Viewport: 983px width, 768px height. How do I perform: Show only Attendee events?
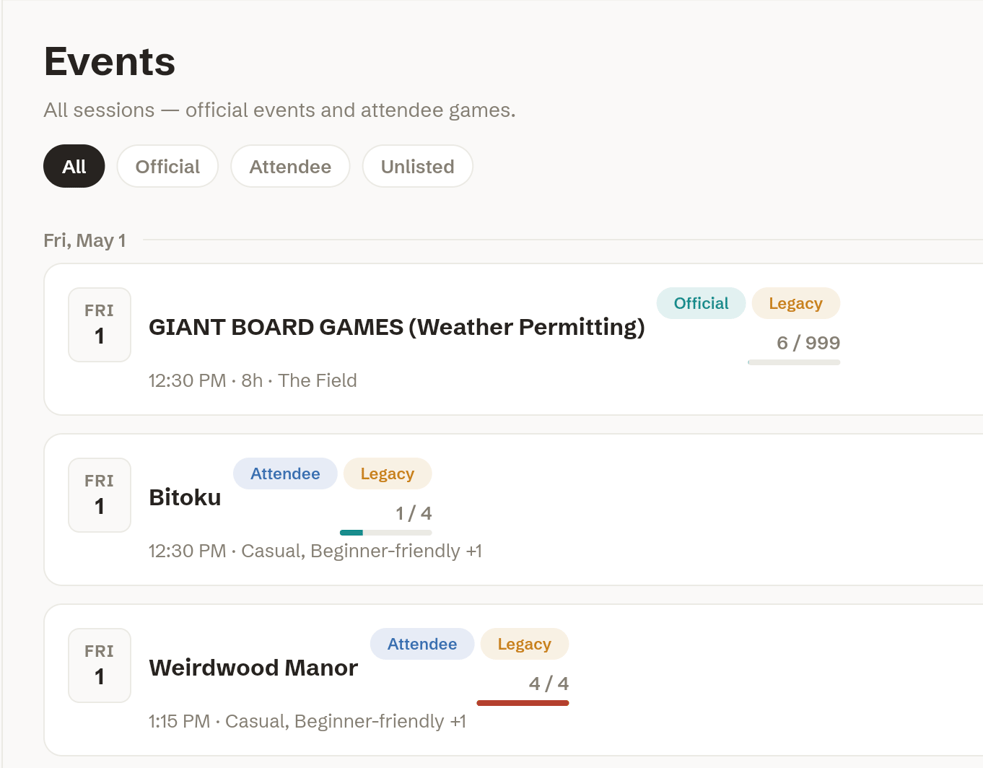pyautogui.click(x=290, y=166)
